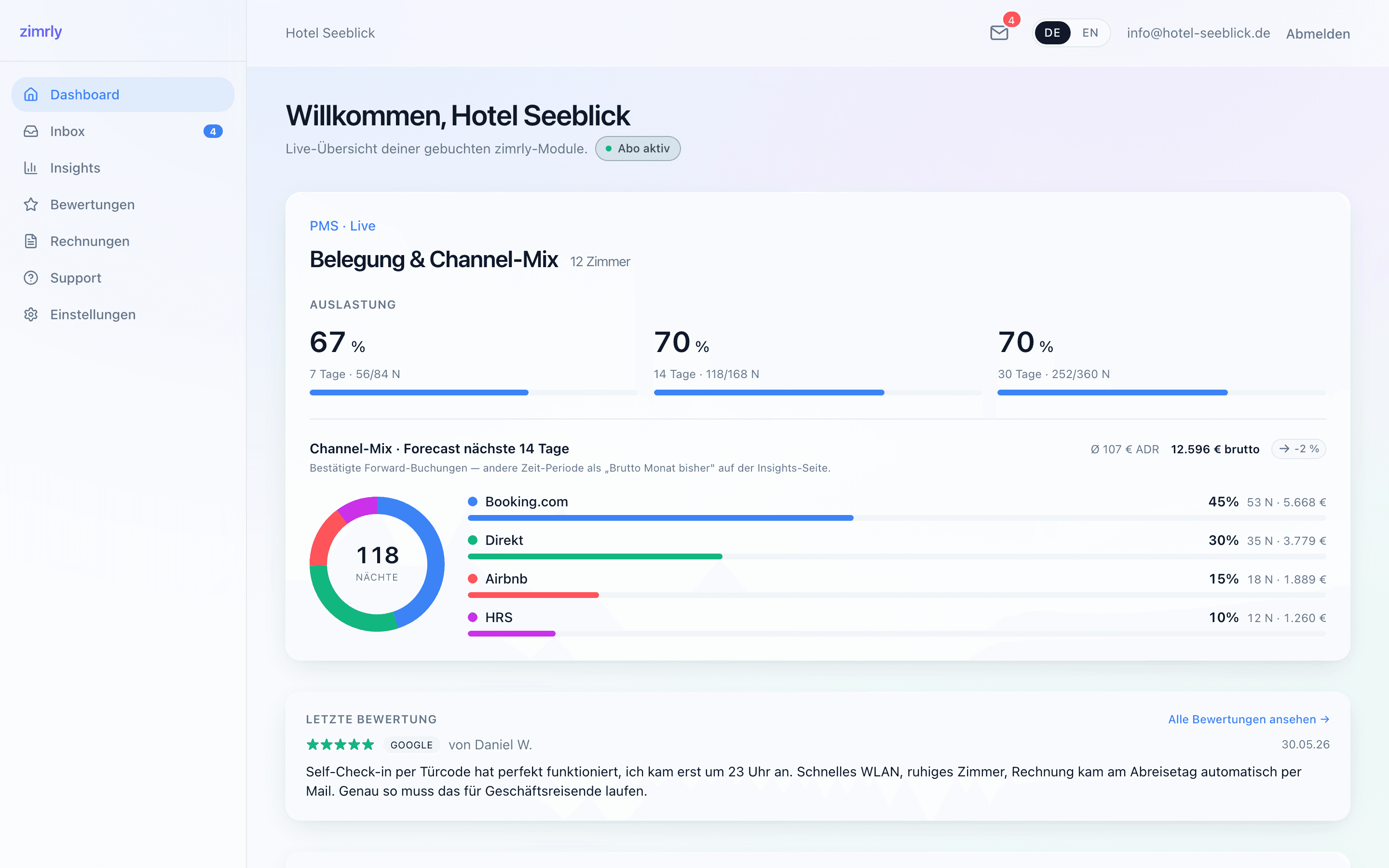The width and height of the screenshot is (1389, 868).
Task: Click the PMS · Live label
Action: pyautogui.click(x=342, y=226)
